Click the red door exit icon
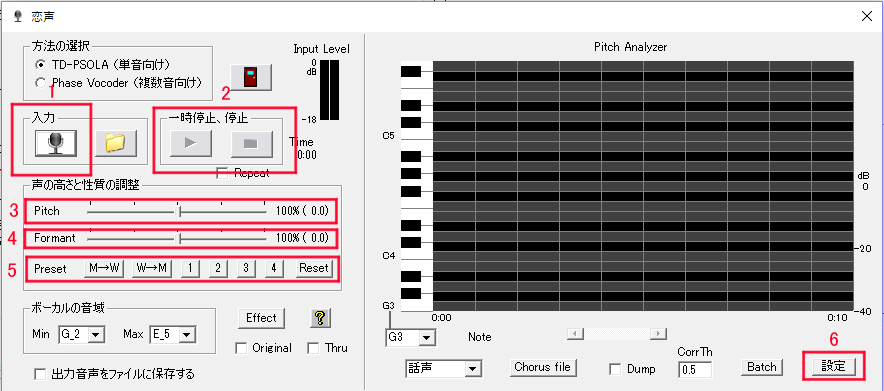Screen dimensions: 884x391 pyautogui.click(x=251, y=77)
